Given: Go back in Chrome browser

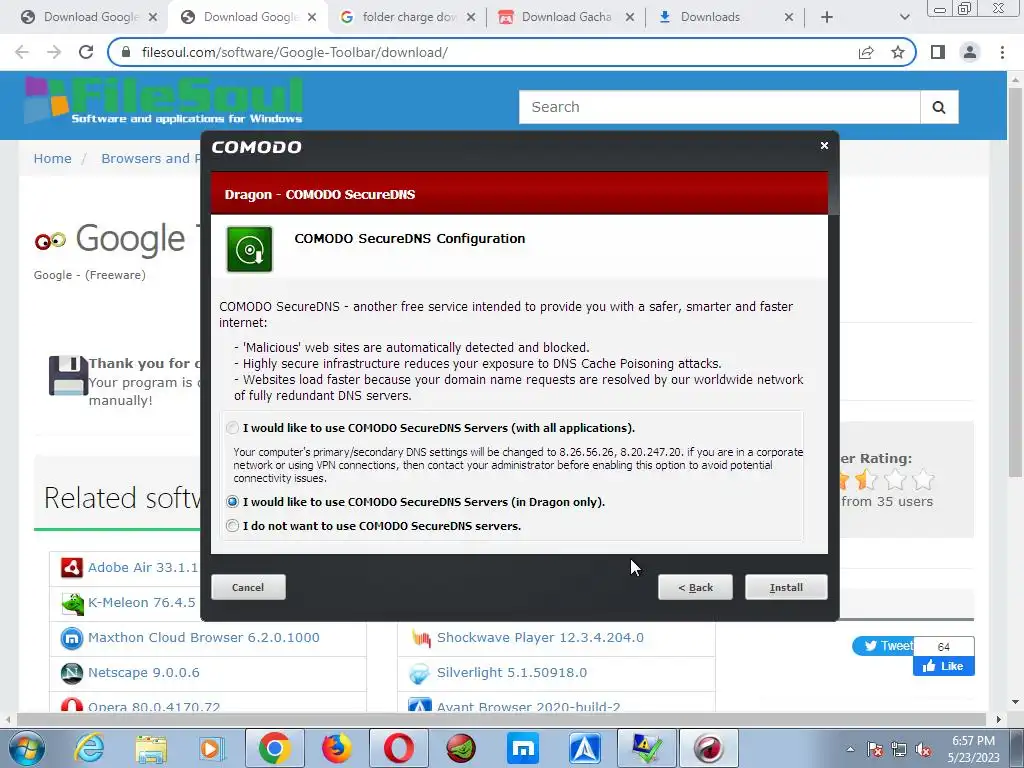Looking at the screenshot, I should 22,52.
